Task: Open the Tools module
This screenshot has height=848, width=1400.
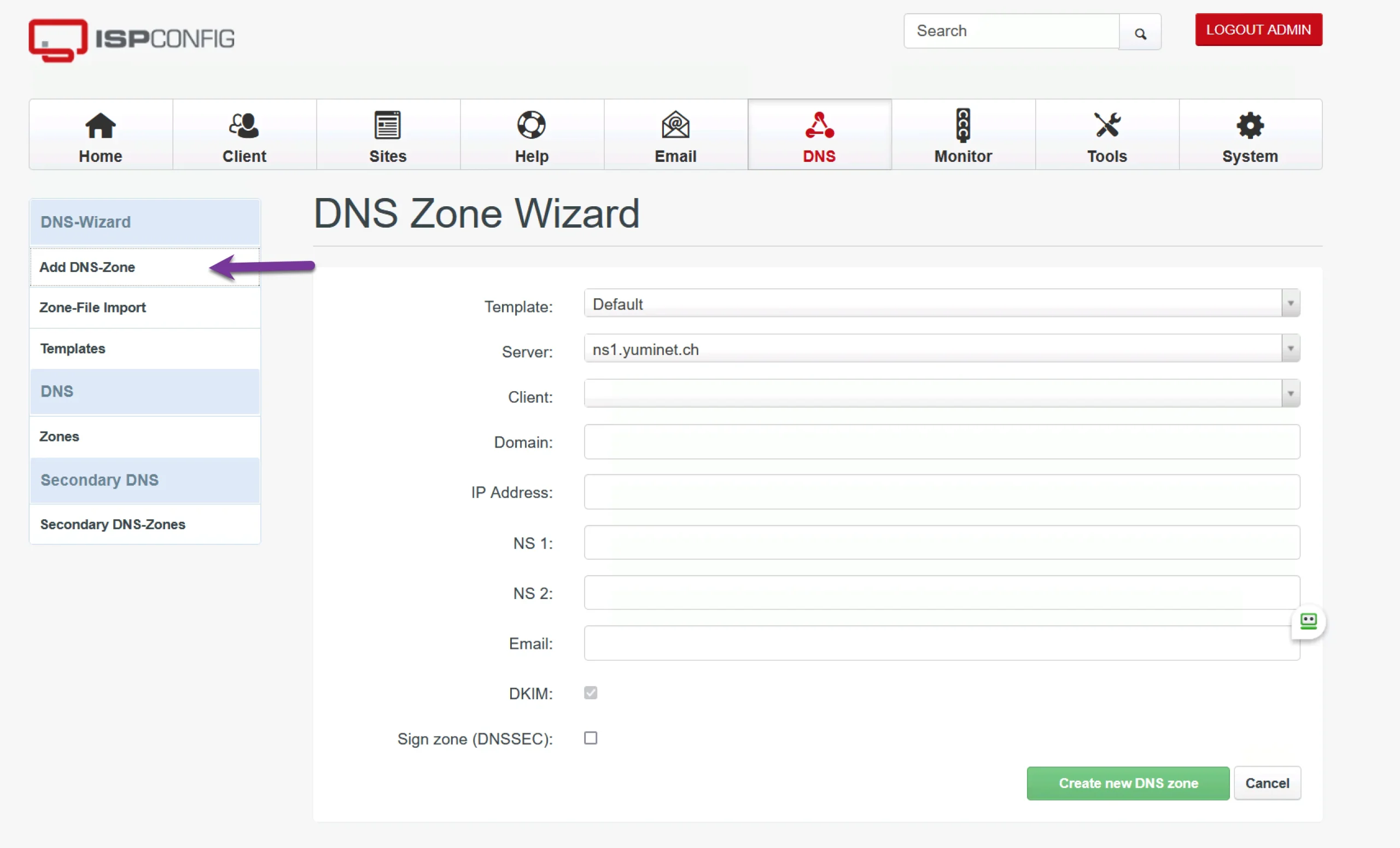Action: click(x=1107, y=135)
